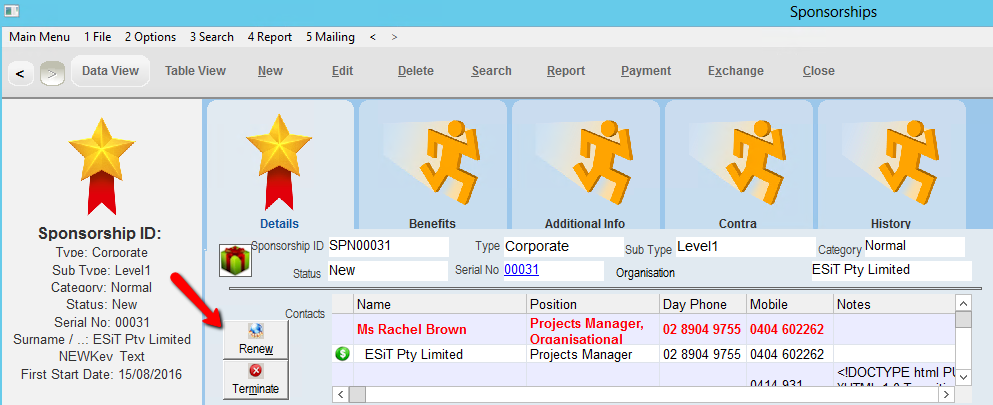Click the green dollar icon beside ESiT Pty Limited
This screenshot has width=993, height=405.
[x=342, y=354]
